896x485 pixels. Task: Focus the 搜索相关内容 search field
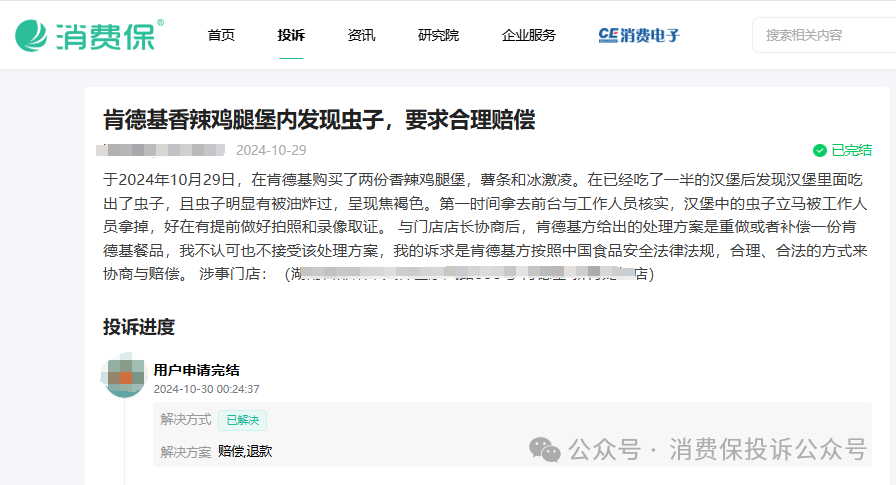point(824,35)
